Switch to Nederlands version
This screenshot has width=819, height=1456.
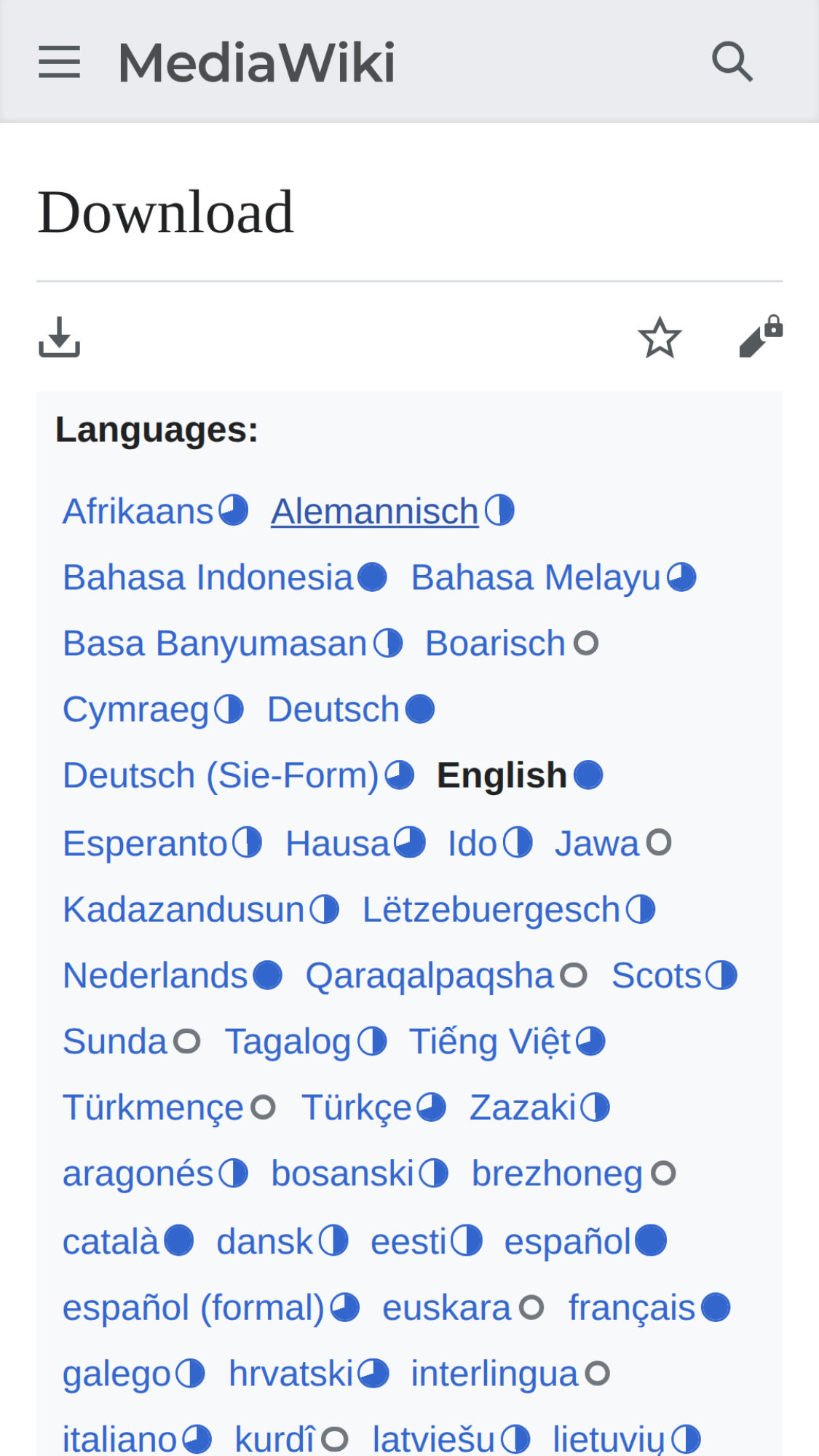pyautogui.click(x=155, y=976)
